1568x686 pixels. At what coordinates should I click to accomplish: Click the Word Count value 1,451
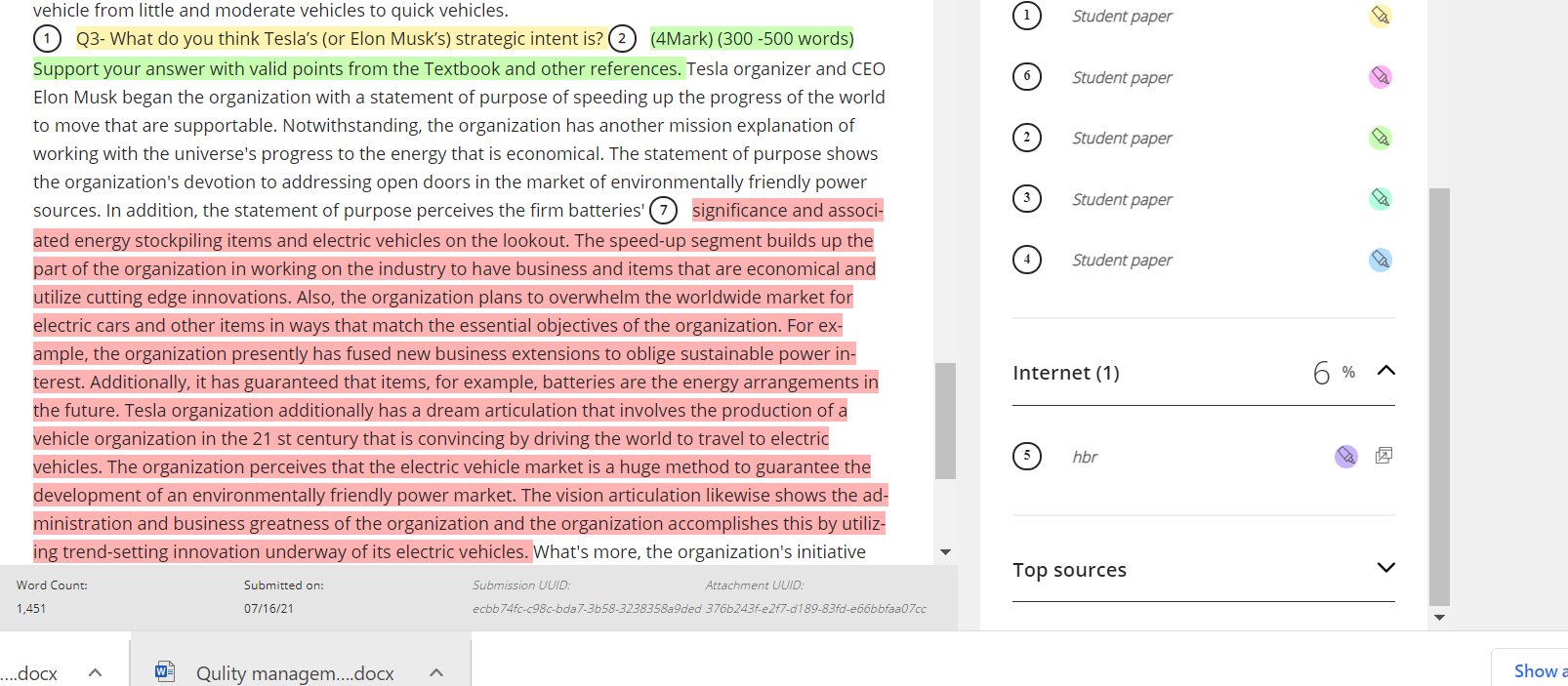click(x=31, y=608)
